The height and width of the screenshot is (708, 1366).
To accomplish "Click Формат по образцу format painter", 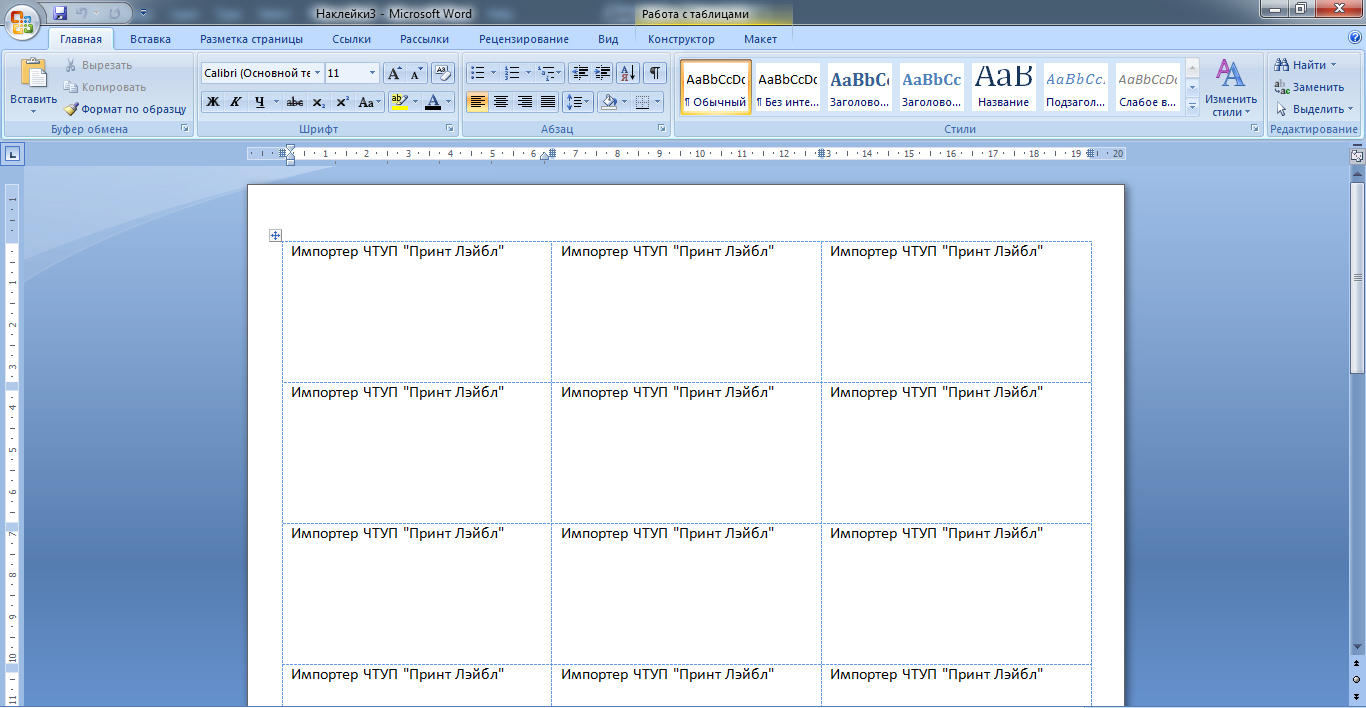I will pos(125,109).
